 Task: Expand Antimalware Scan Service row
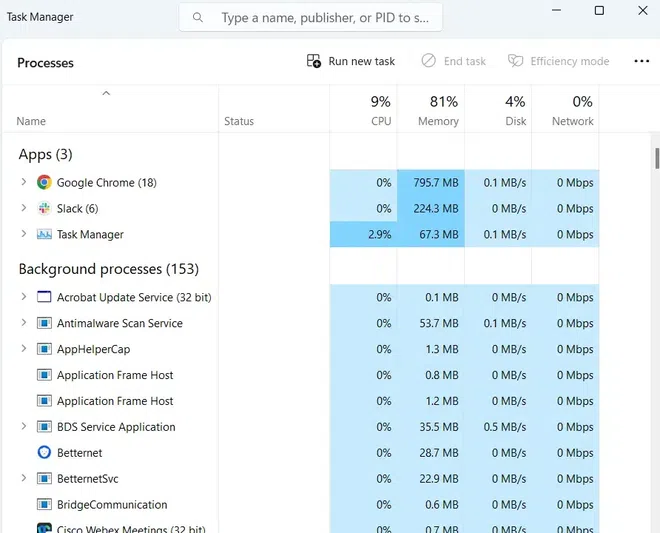(24, 322)
